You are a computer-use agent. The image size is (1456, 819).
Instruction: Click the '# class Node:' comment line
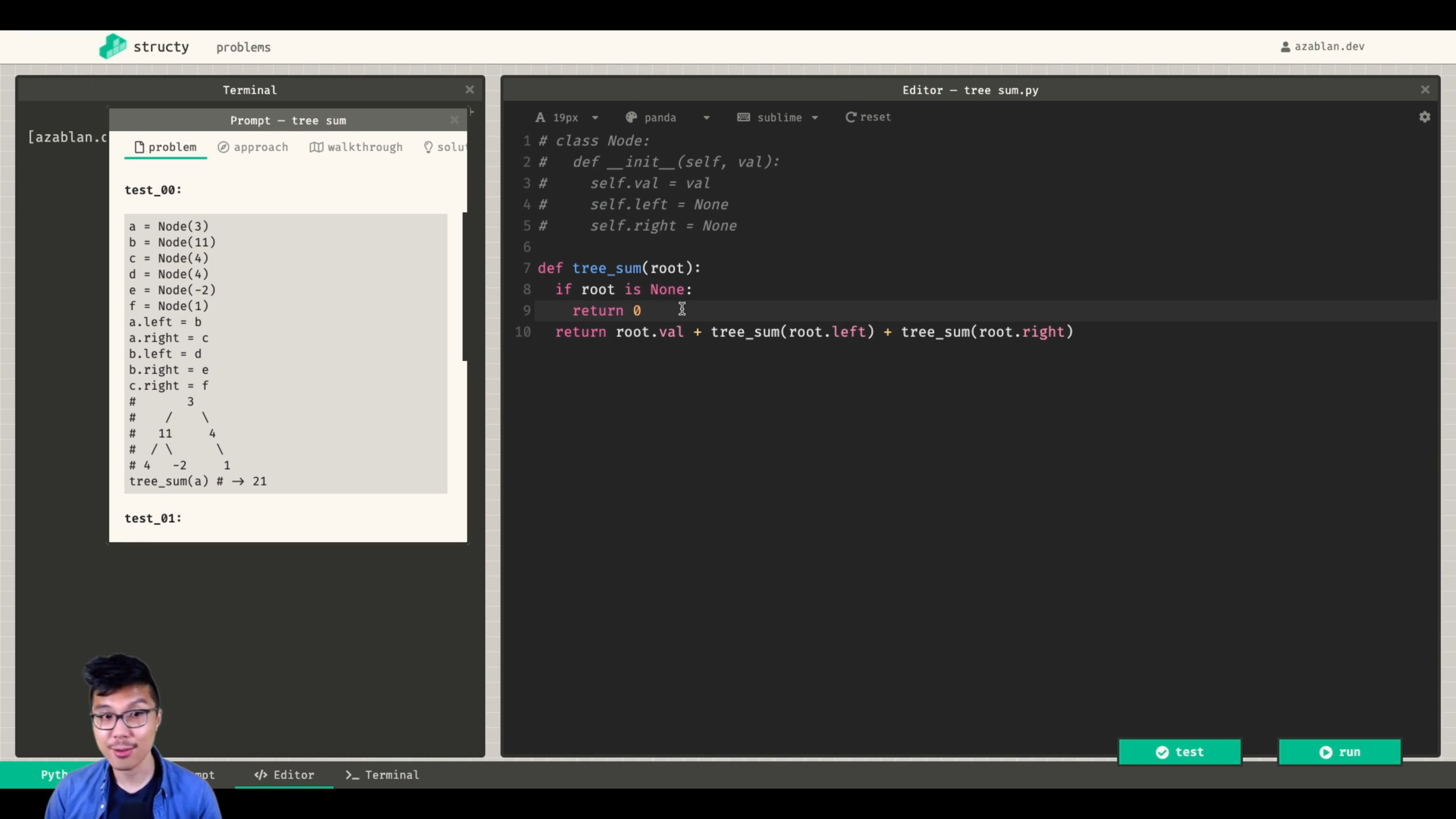coord(594,141)
